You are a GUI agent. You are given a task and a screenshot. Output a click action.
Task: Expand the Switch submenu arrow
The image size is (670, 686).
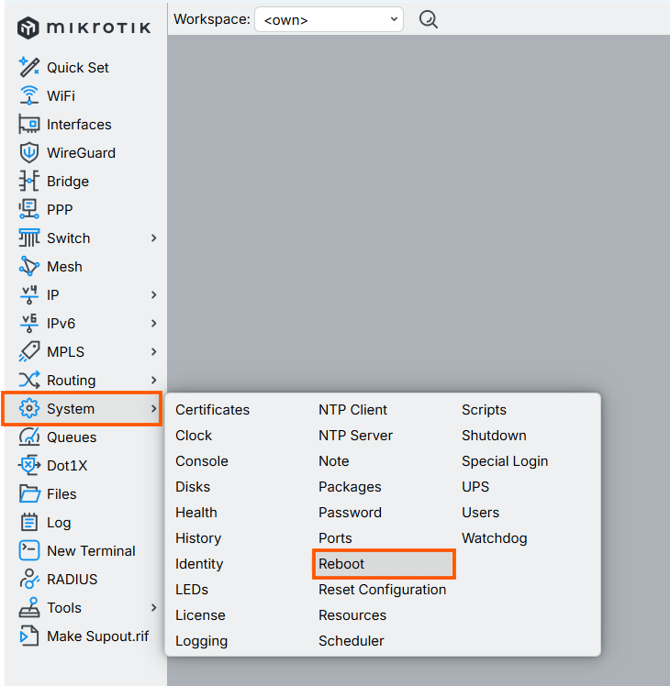pyautogui.click(x=154, y=238)
